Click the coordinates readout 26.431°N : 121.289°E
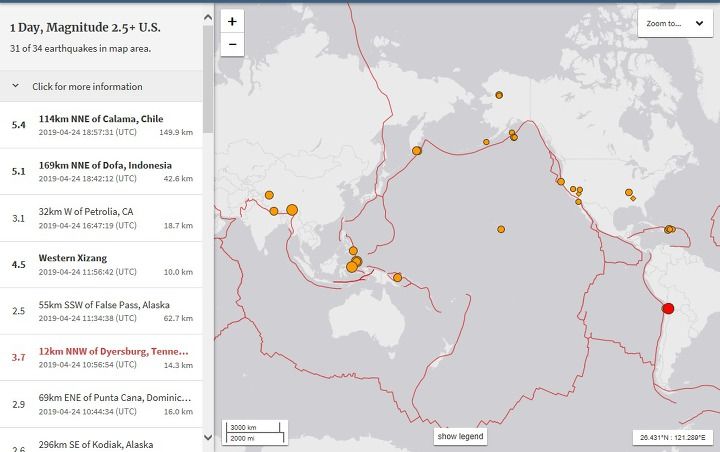This screenshot has width=720, height=452. 673,437
